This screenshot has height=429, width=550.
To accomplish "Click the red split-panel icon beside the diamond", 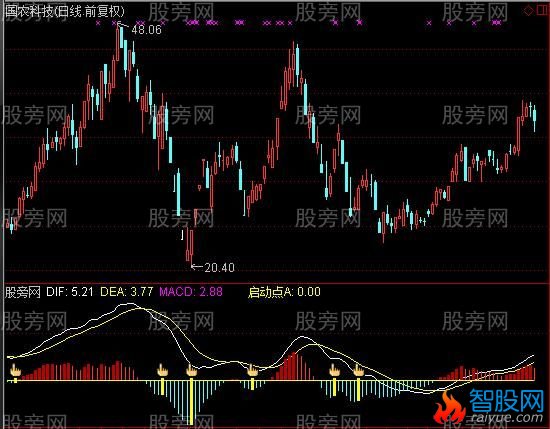I will [543, 11].
